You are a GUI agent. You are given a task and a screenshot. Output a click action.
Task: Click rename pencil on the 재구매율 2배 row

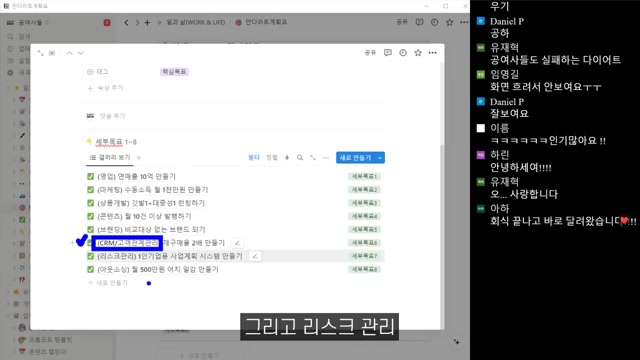(x=237, y=243)
